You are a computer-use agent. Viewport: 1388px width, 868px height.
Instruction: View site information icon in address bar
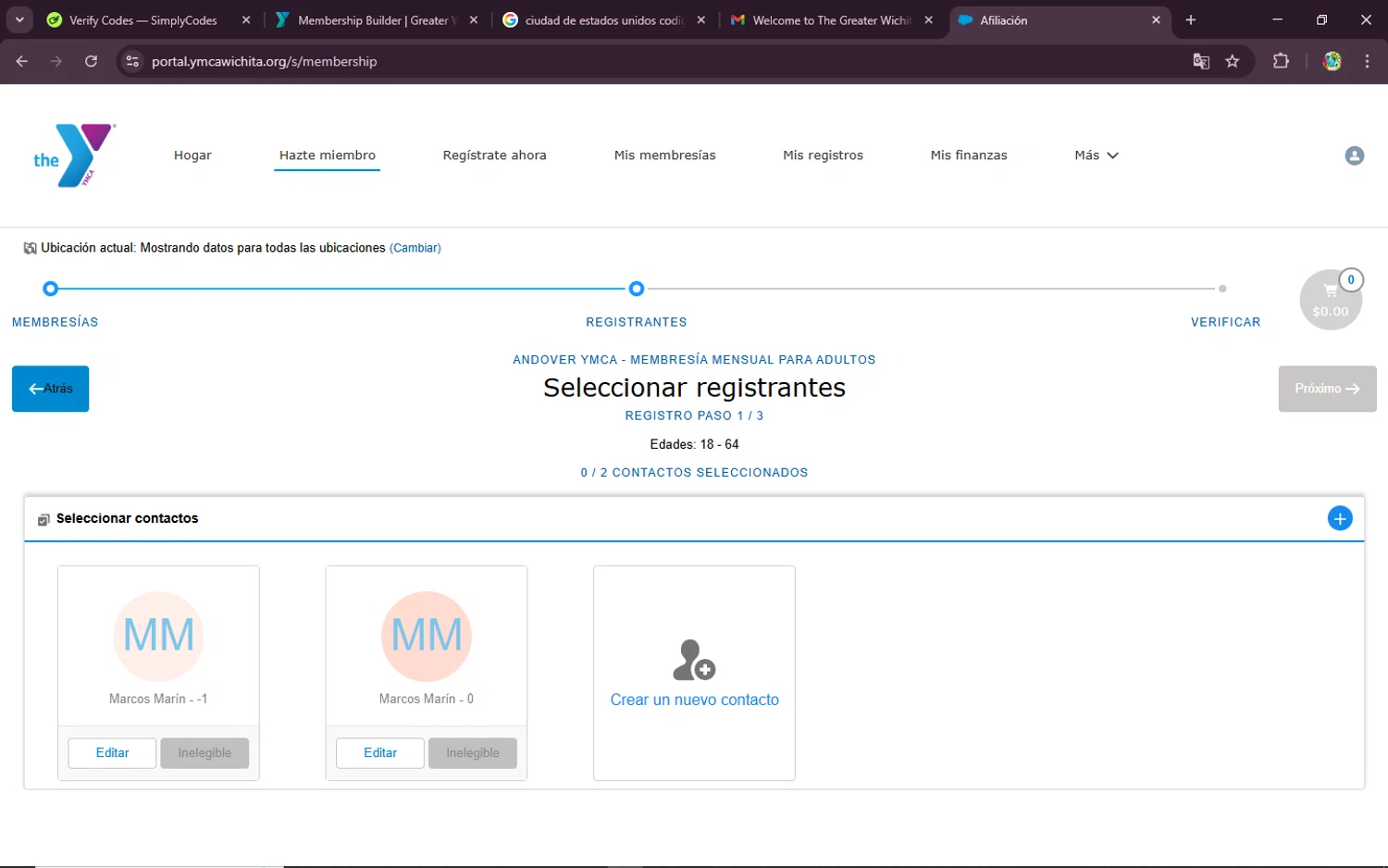[132, 61]
